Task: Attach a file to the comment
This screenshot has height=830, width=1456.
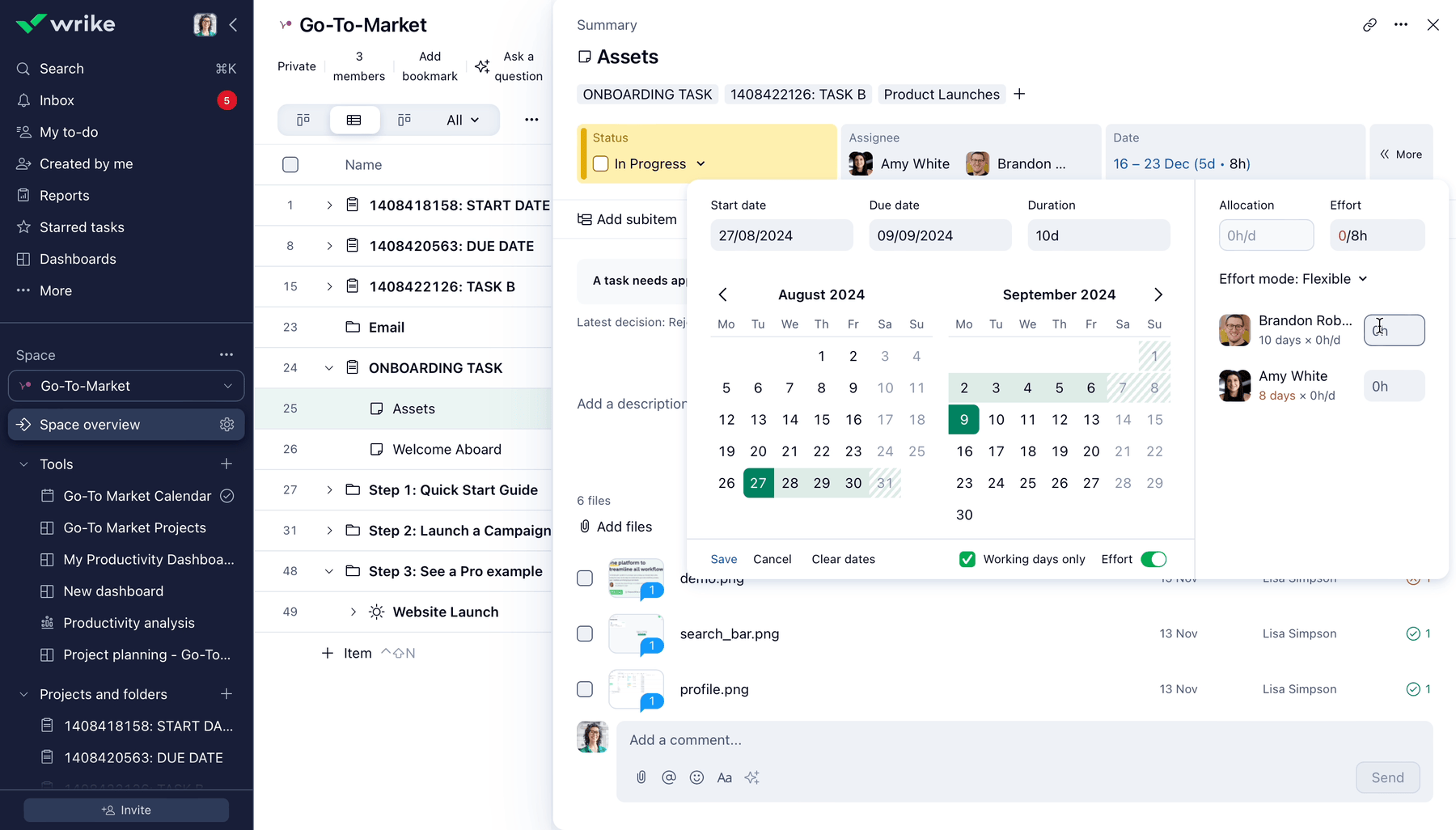Action: pos(641,777)
